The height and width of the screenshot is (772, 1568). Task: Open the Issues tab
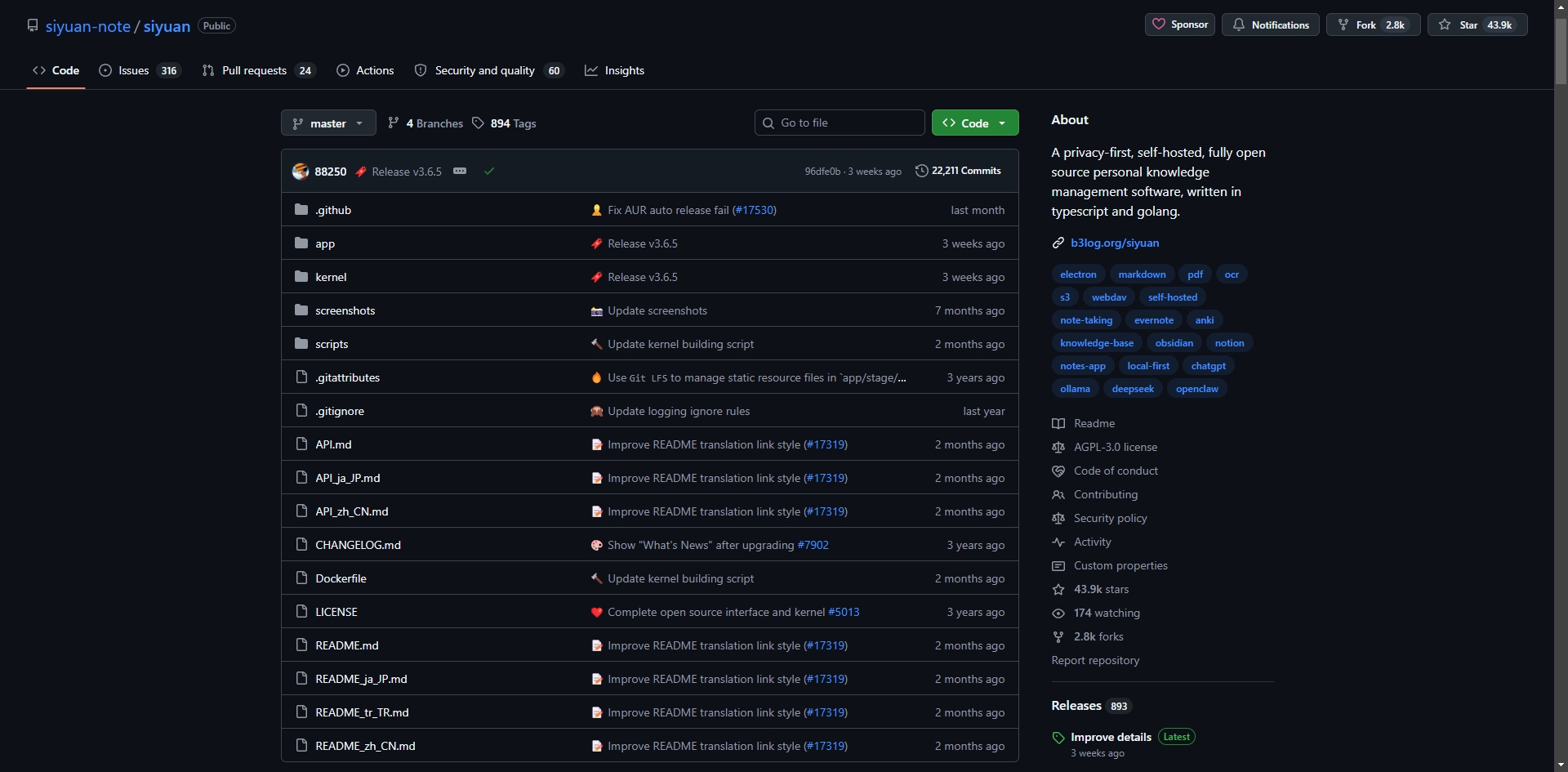pyautogui.click(x=139, y=71)
